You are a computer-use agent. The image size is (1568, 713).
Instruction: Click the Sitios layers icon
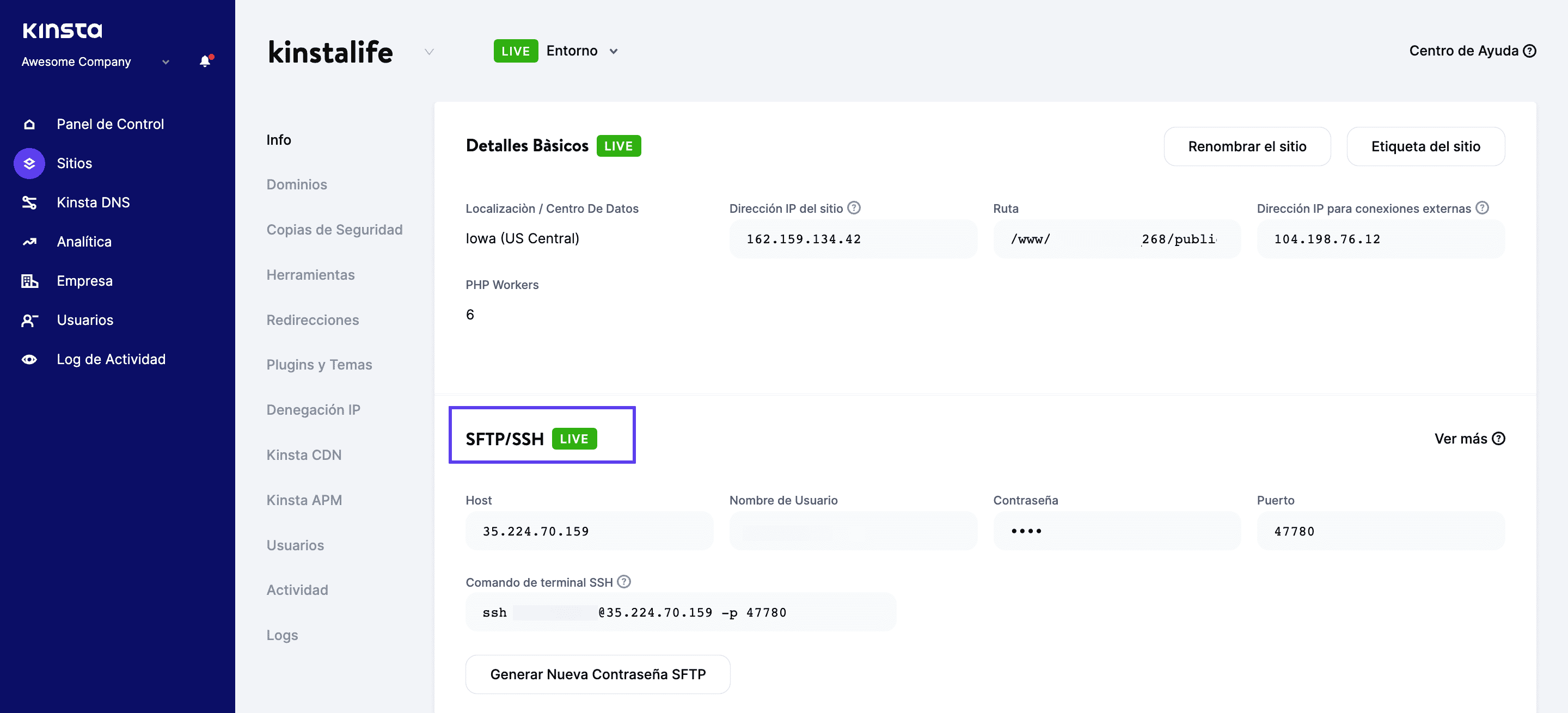click(x=29, y=164)
